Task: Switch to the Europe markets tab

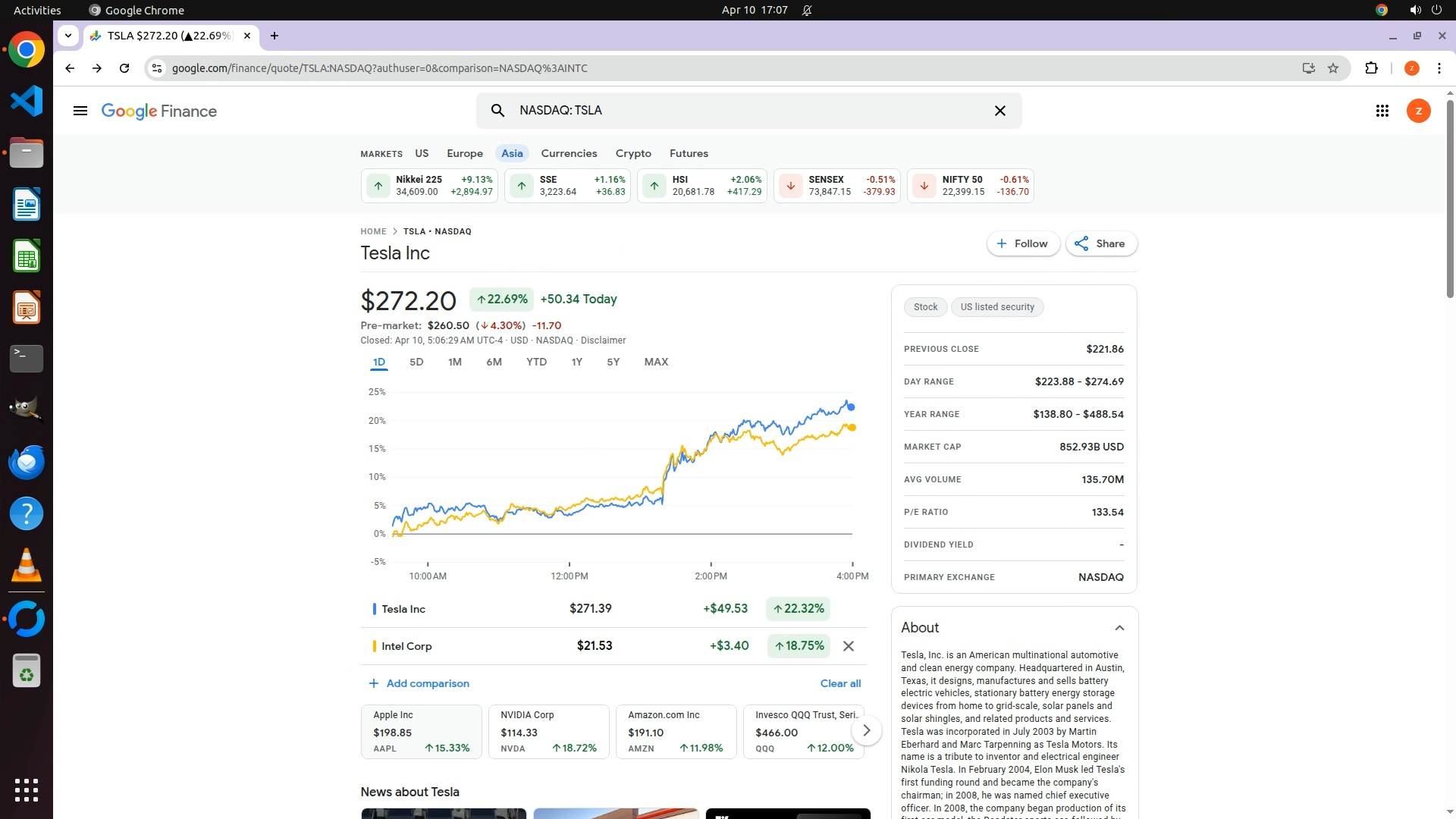Action: click(464, 153)
